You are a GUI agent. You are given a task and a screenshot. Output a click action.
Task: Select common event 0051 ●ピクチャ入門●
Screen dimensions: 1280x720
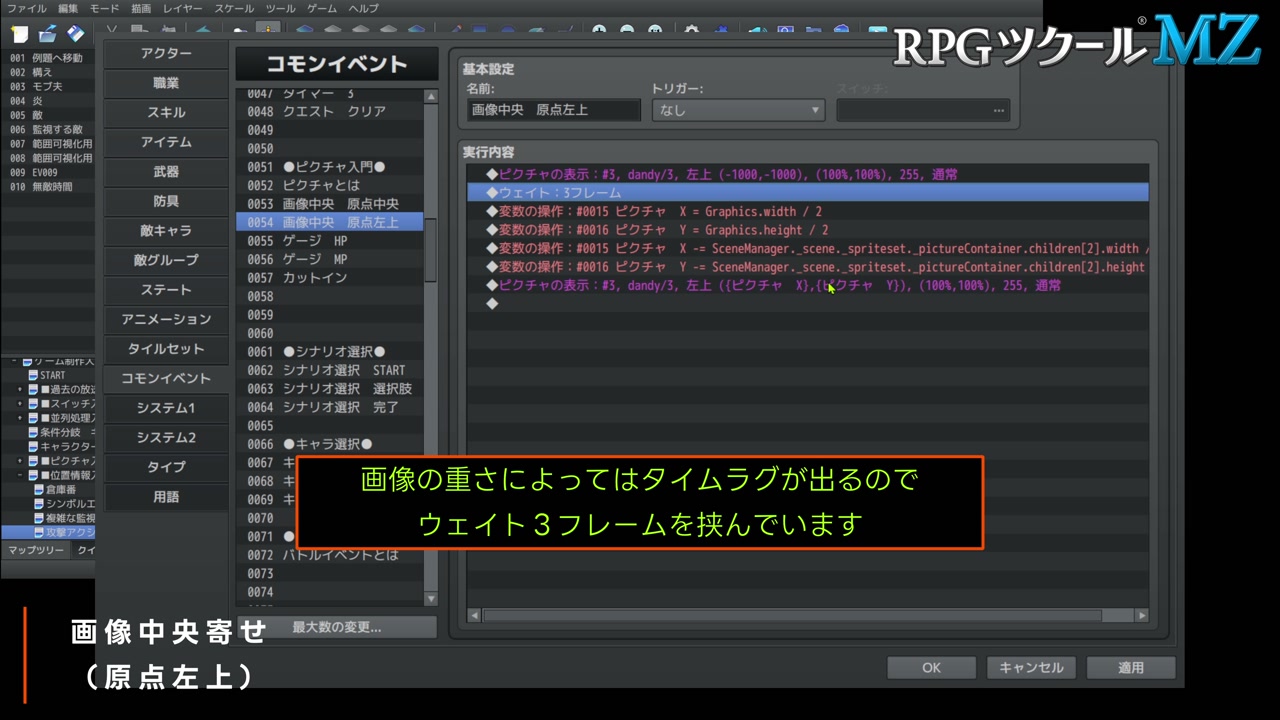coord(330,167)
